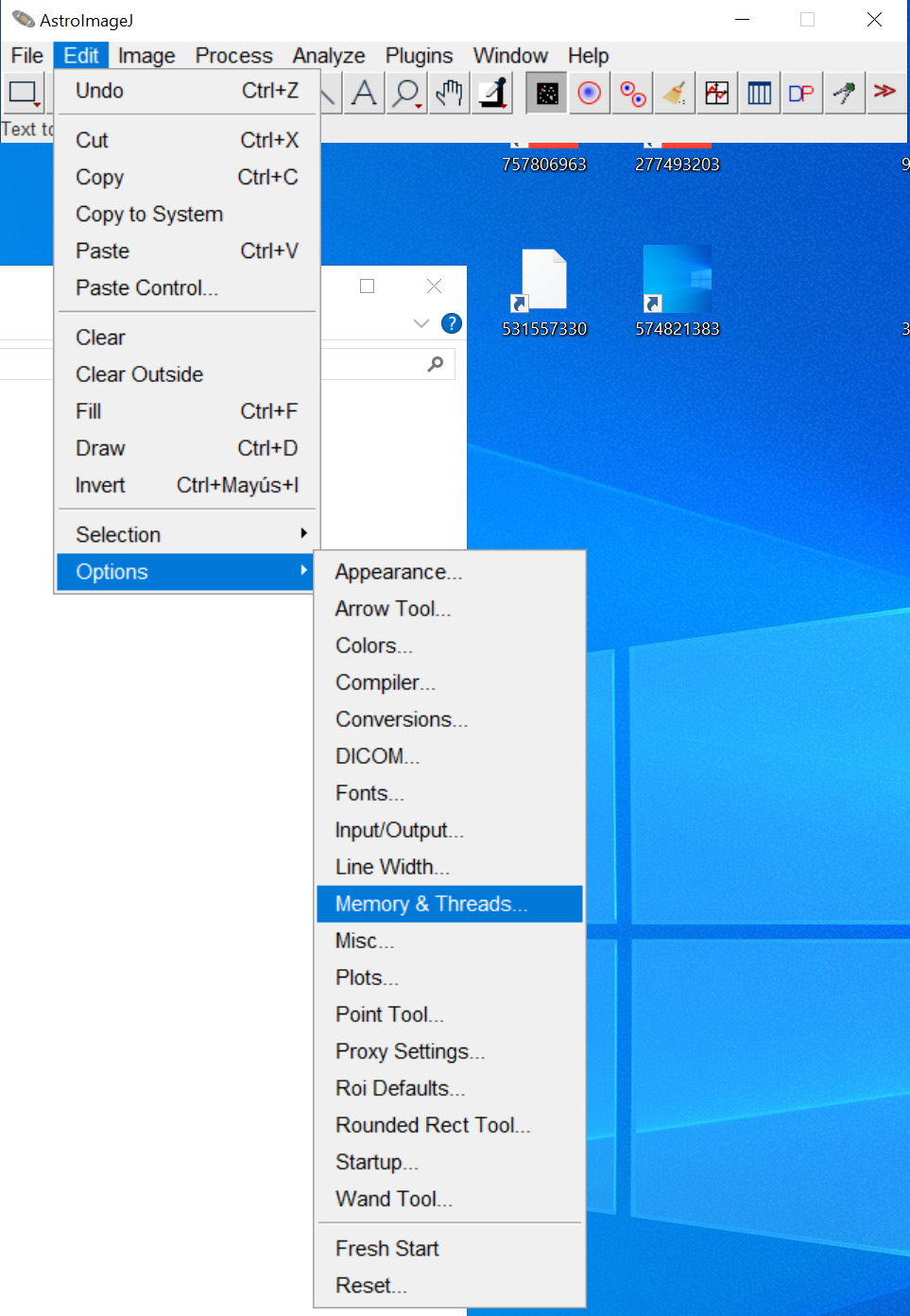Choose Invert from Edit menu
The height and width of the screenshot is (1316, 910).
point(186,485)
